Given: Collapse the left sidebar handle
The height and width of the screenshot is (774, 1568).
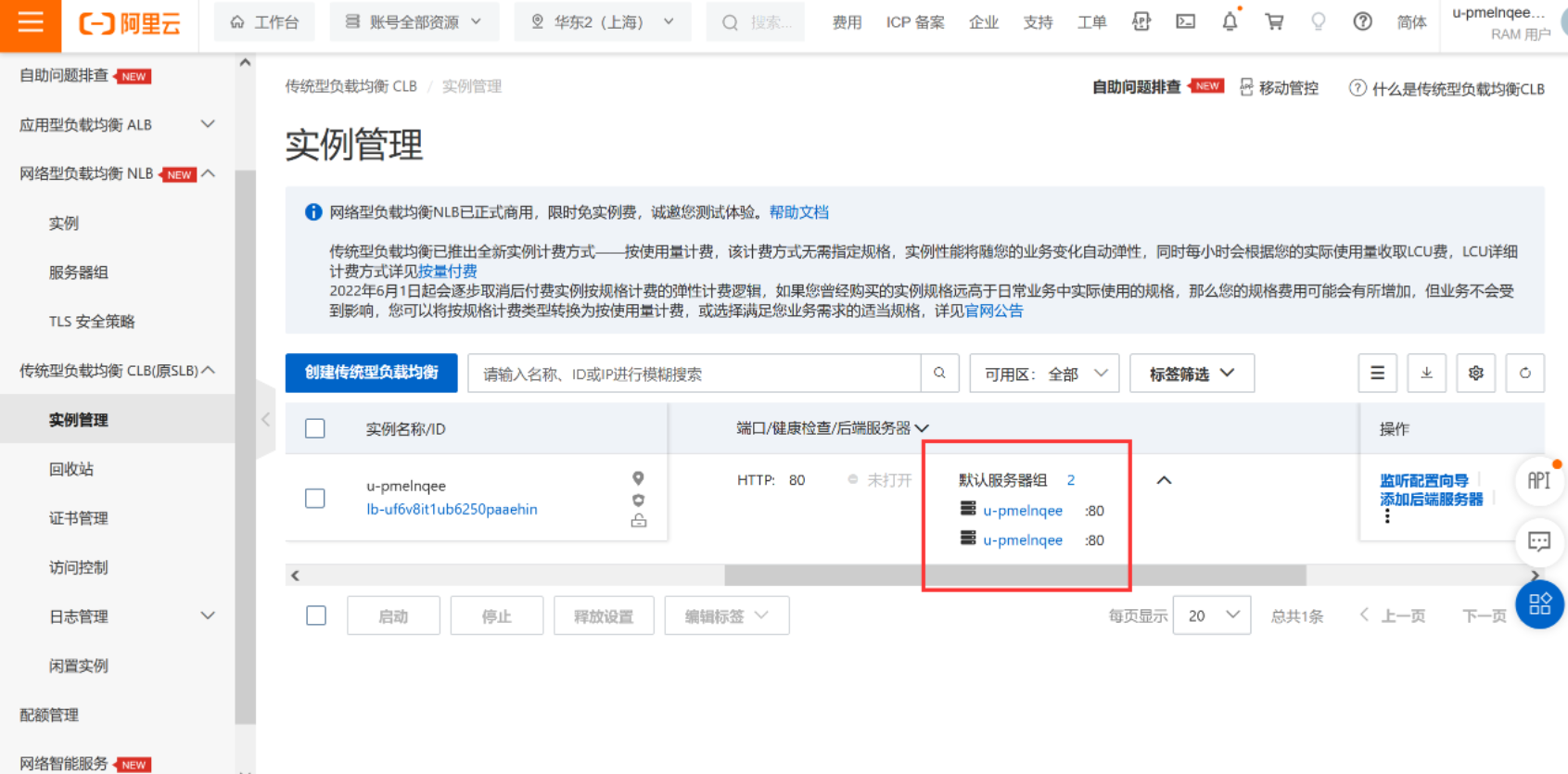Looking at the screenshot, I should (x=265, y=420).
